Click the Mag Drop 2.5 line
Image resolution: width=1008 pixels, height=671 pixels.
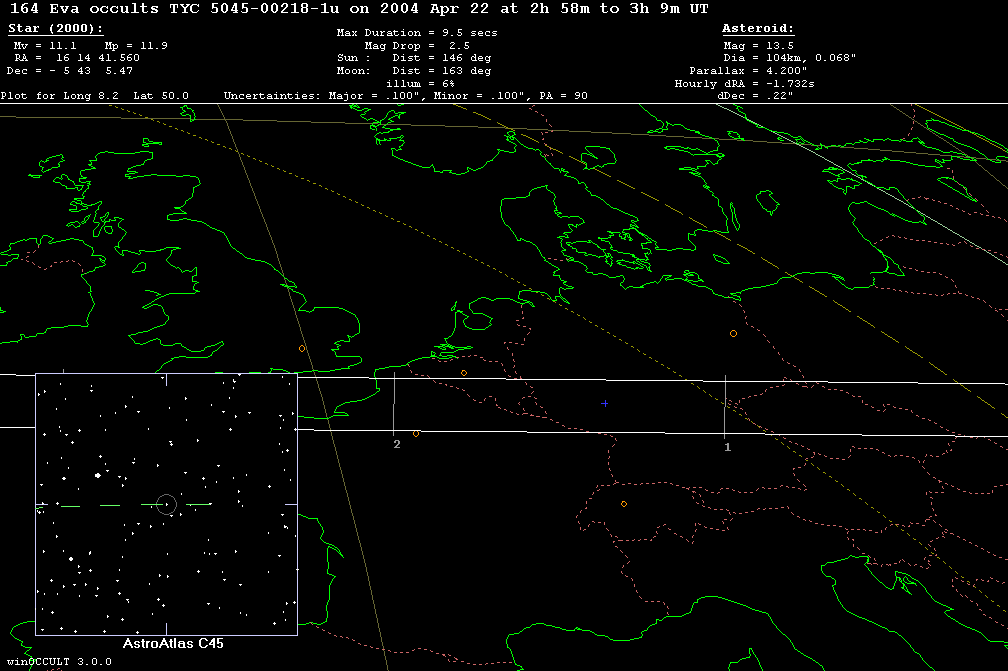pyautogui.click(x=416, y=46)
